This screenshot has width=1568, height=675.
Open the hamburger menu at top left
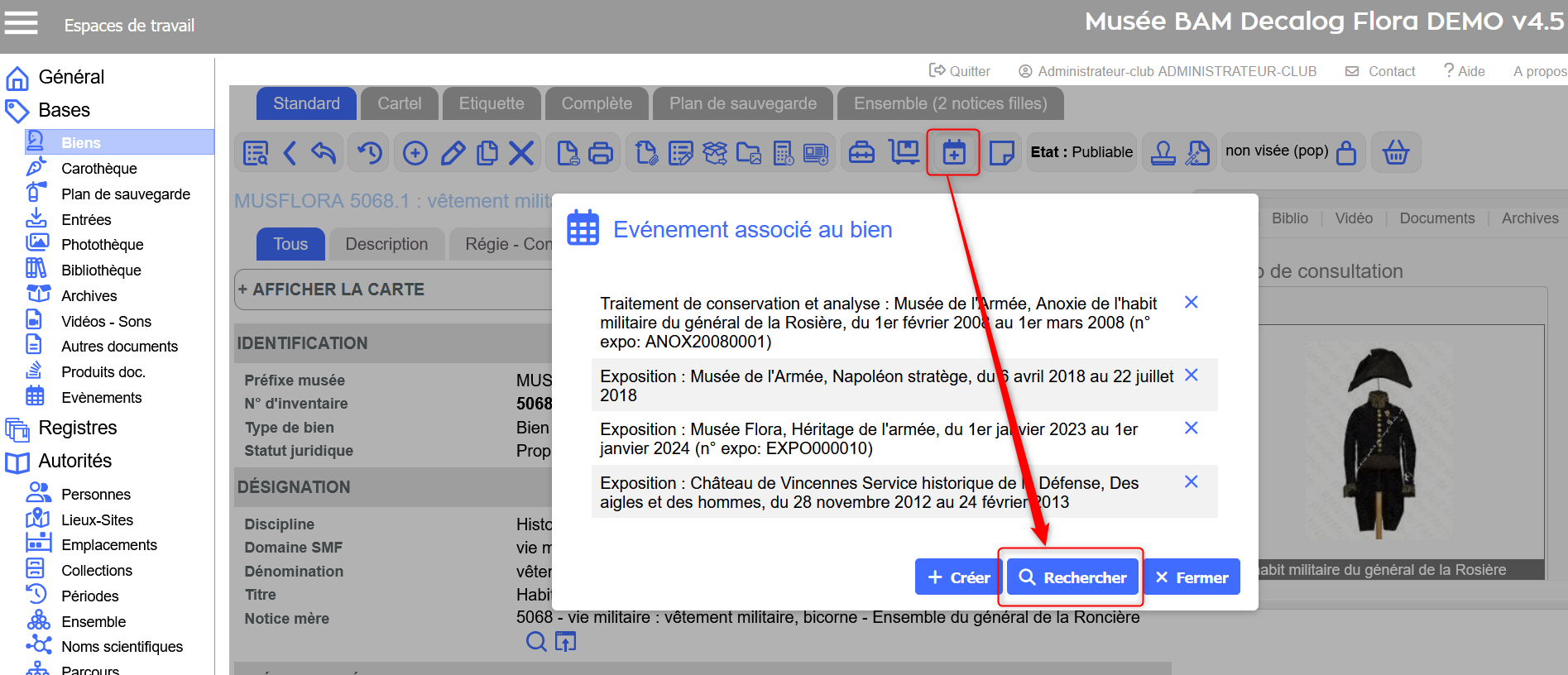[x=22, y=23]
